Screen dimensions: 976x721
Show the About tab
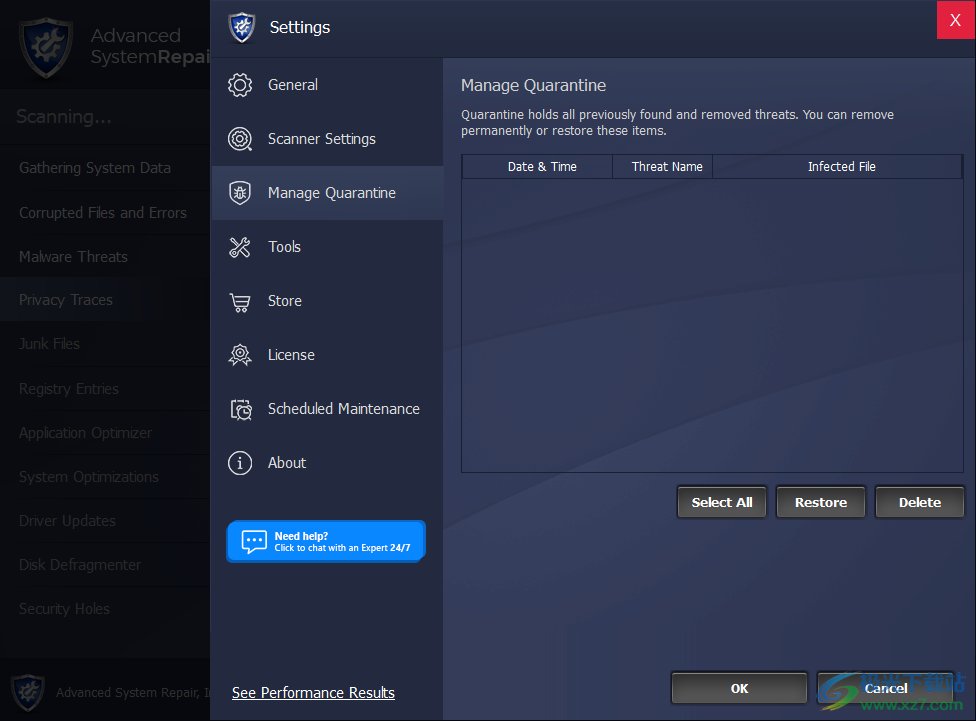pyautogui.click(x=327, y=463)
